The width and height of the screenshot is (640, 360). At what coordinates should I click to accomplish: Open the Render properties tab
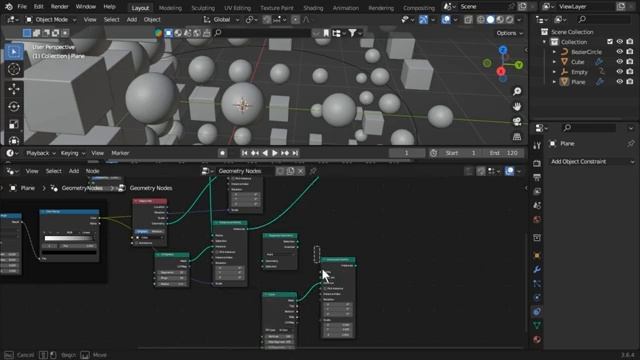pos(537,163)
